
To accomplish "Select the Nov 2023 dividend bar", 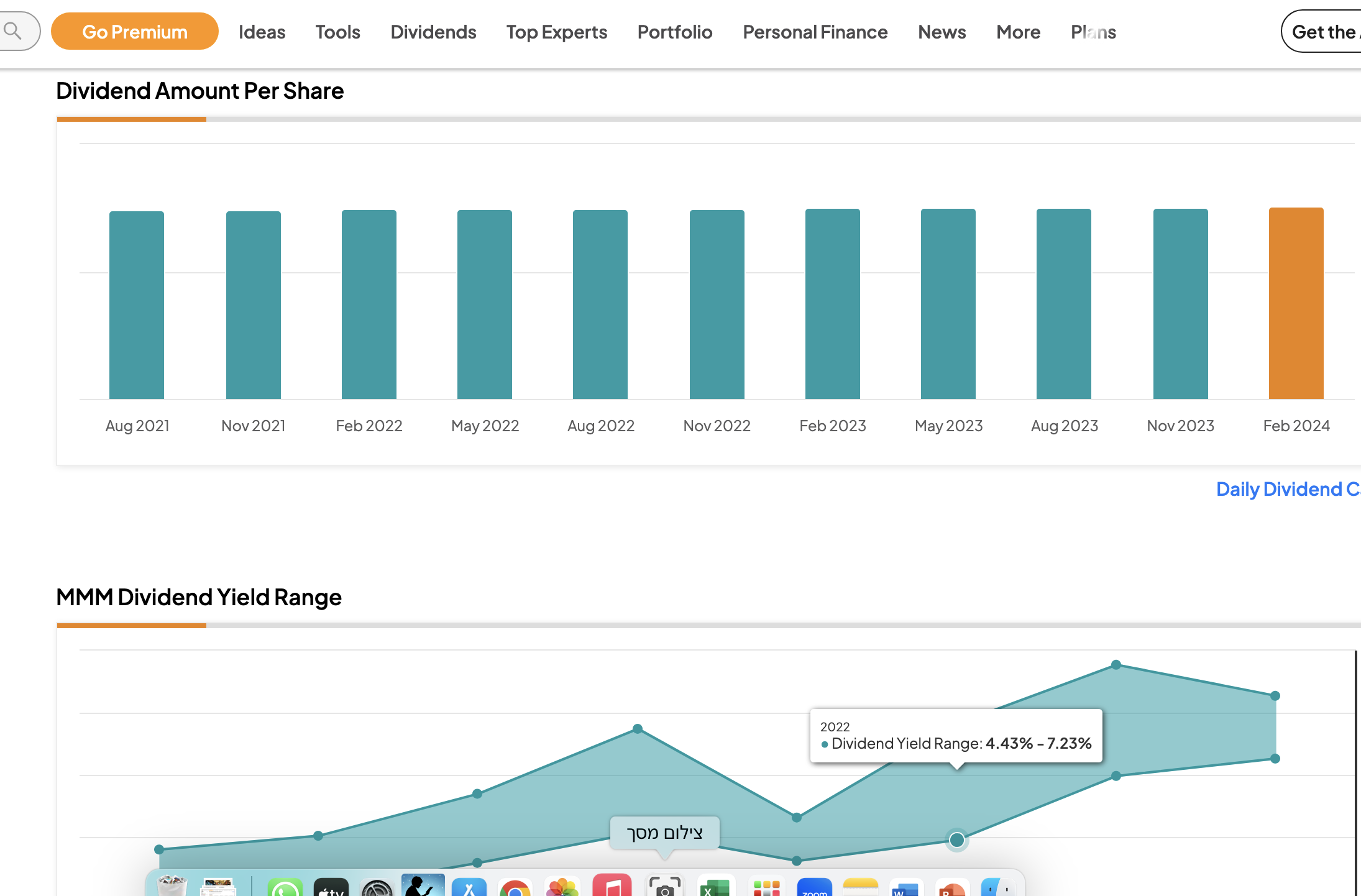I will (1181, 304).
